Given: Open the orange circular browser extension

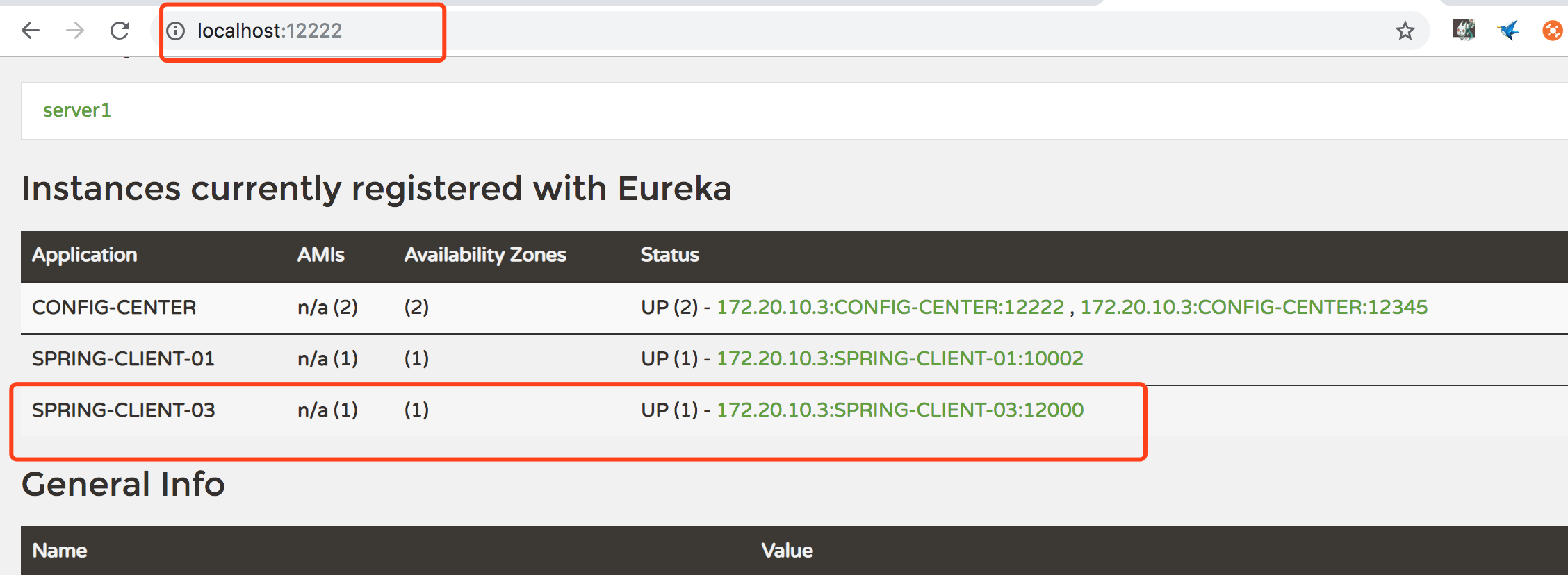Looking at the screenshot, I should pyautogui.click(x=1553, y=31).
